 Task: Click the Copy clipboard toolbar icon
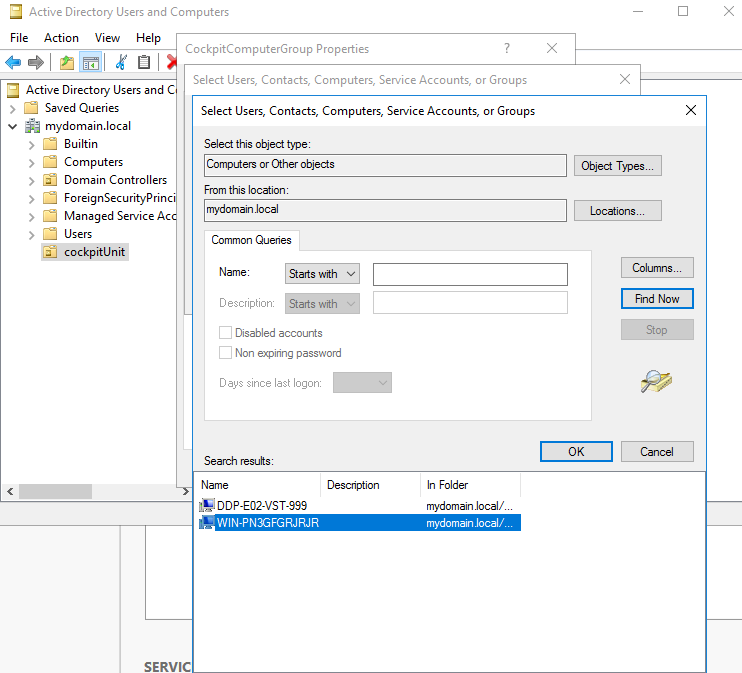tap(144, 62)
